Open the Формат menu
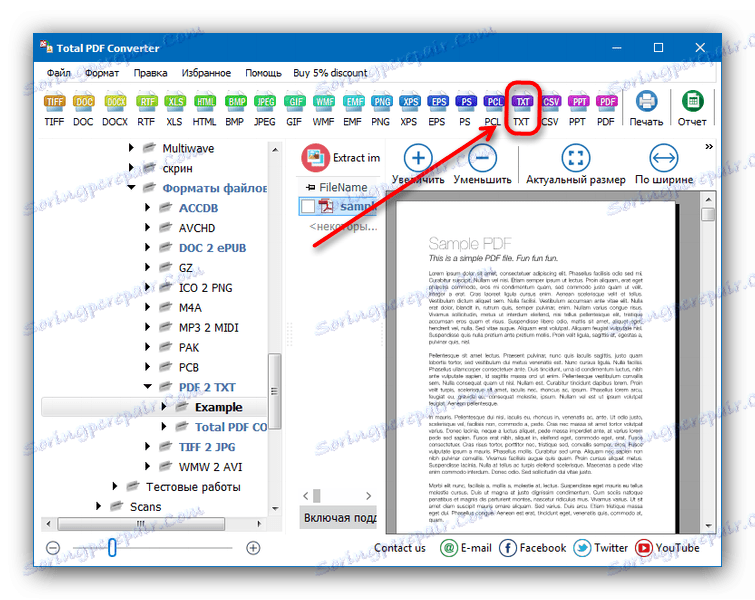This screenshot has width=755, height=600. (102, 73)
